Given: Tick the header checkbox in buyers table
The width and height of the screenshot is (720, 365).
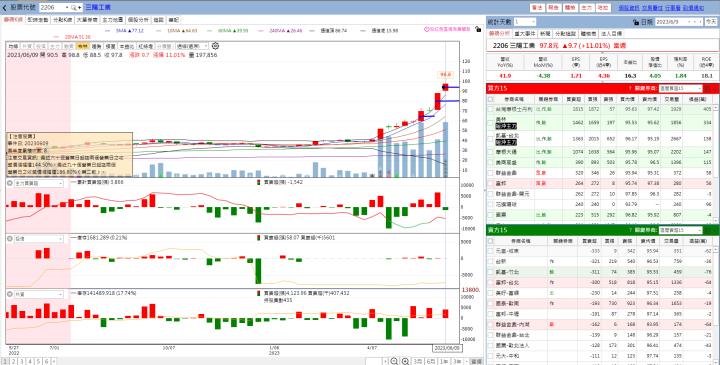Looking at the screenshot, I should (491, 99).
